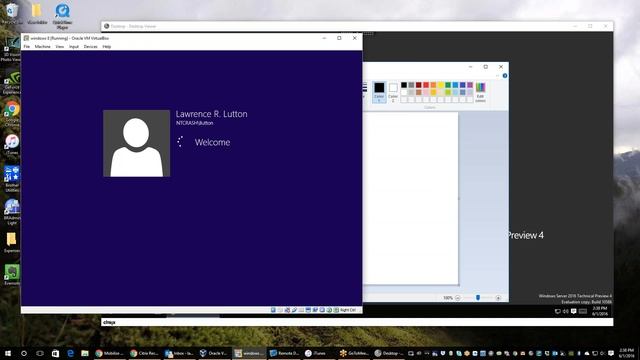
Task: Switch to the Citrix Receiver Chrome taskbar button
Action: tap(144, 353)
